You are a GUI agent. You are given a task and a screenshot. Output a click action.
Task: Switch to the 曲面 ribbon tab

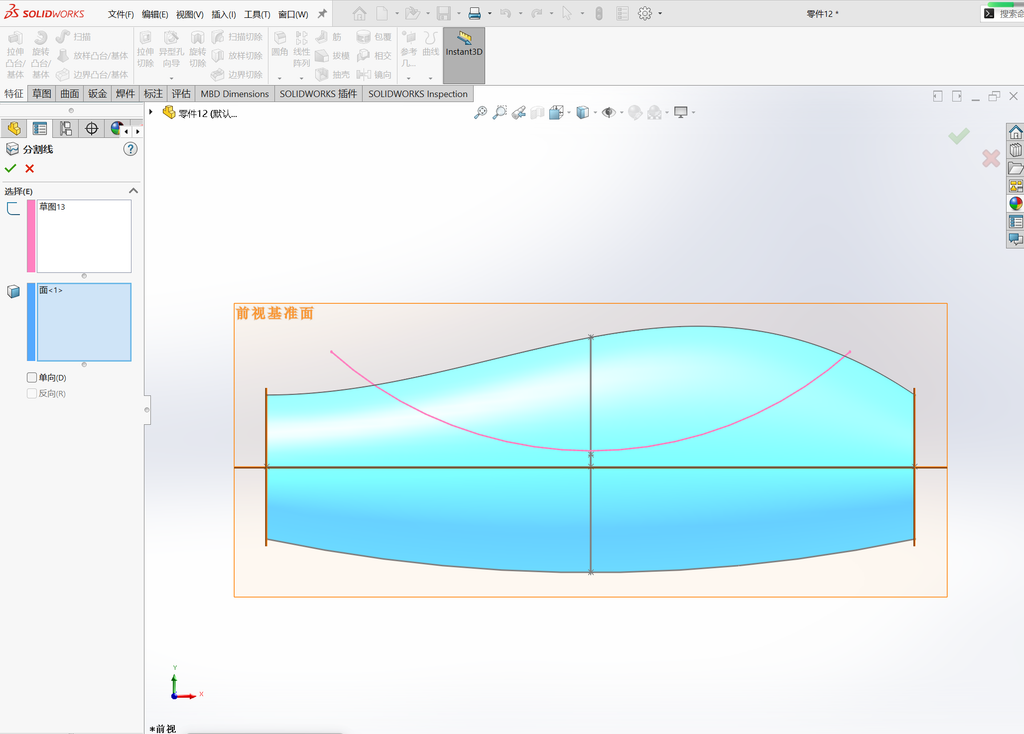pyautogui.click(x=70, y=93)
